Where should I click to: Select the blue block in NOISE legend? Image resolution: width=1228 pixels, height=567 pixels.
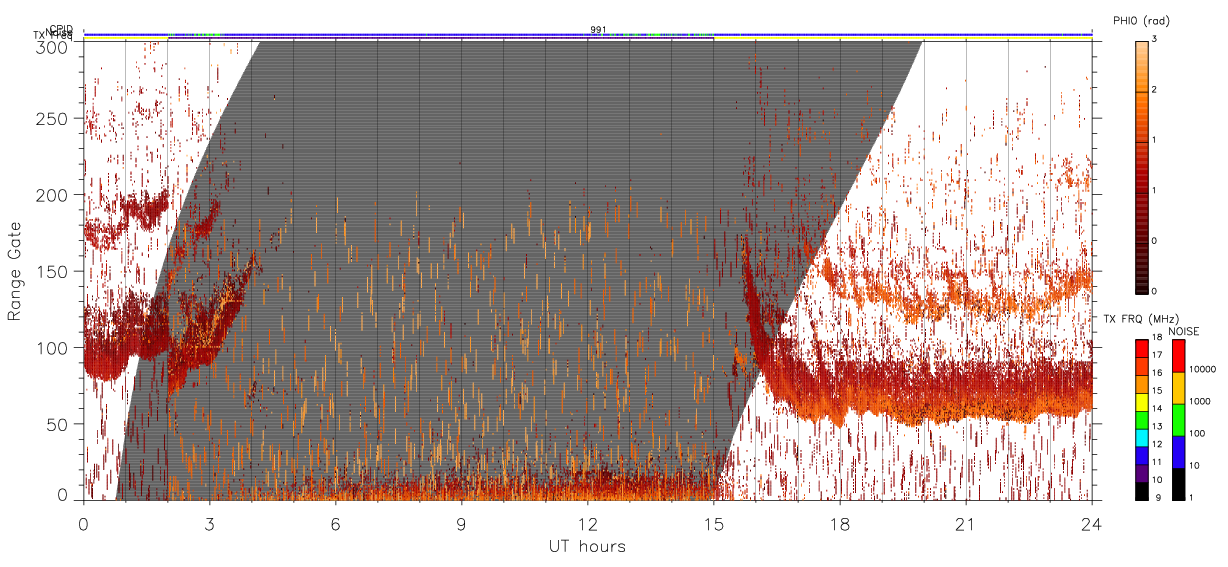1179,451
